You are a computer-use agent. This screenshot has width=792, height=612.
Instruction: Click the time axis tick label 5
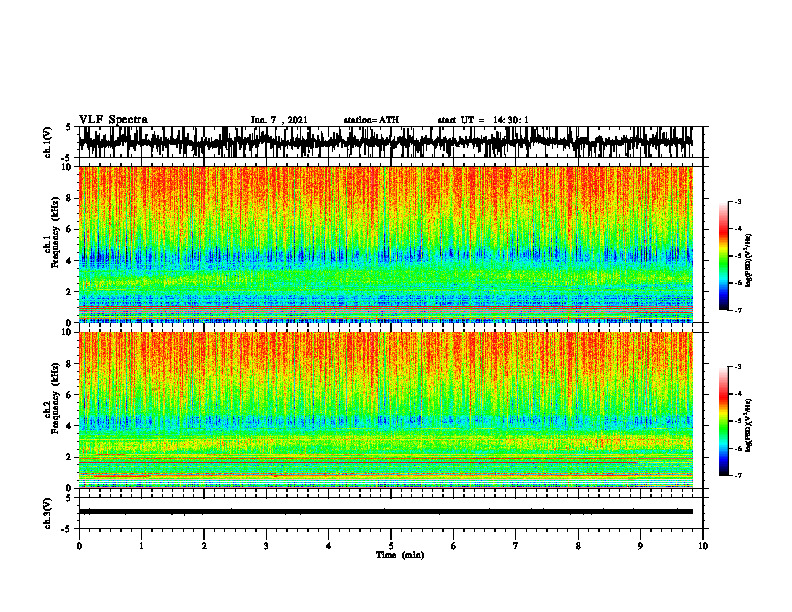391,546
